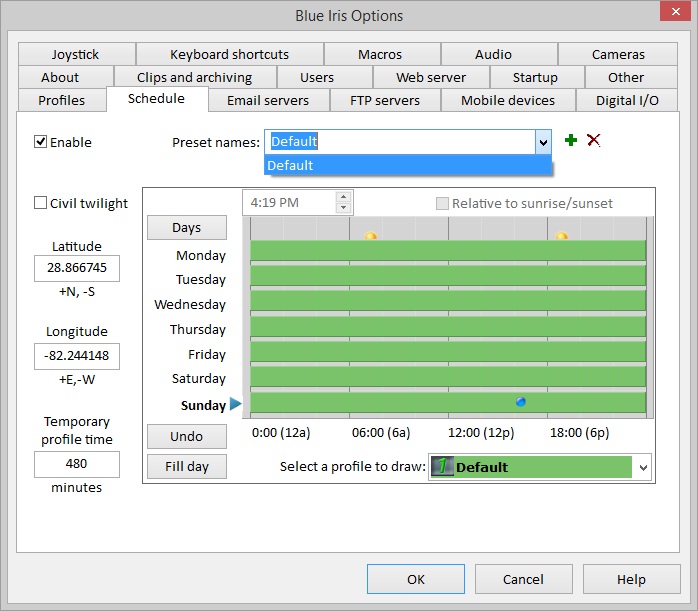Toggle the Enable checkbox
The height and width of the screenshot is (611, 698).
pos(41,142)
